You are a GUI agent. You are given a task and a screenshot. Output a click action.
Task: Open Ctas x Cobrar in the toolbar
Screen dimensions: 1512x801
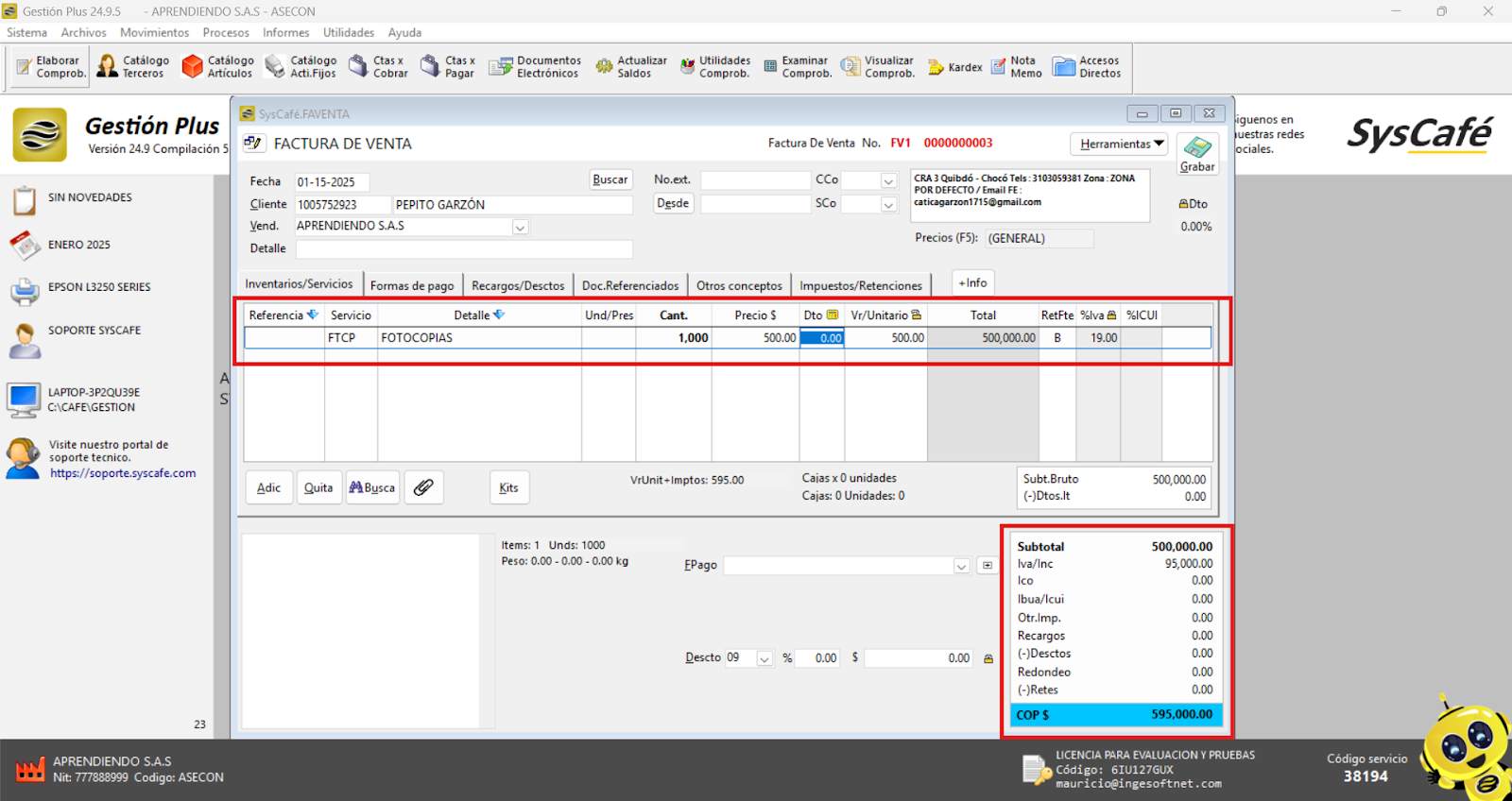pos(378,66)
